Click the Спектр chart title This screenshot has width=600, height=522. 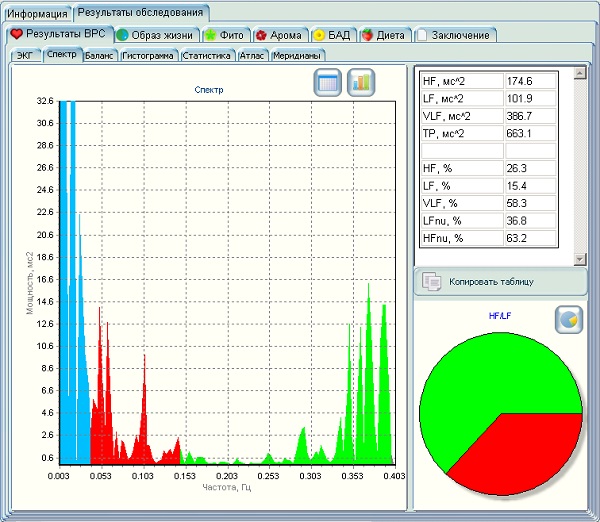(x=209, y=90)
